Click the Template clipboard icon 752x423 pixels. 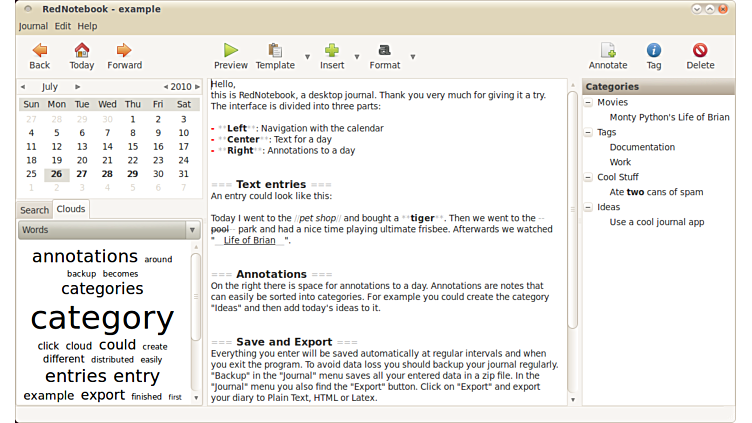(275, 50)
